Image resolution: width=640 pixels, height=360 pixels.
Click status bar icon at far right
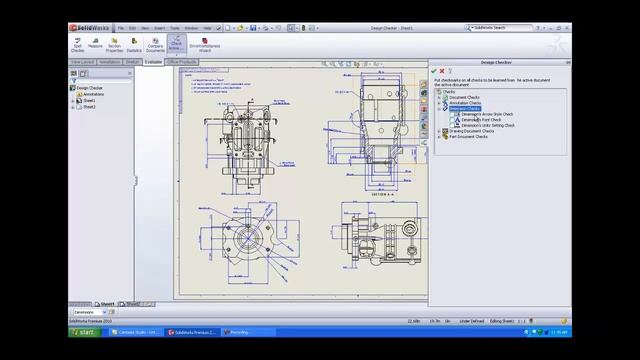point(564,321)
